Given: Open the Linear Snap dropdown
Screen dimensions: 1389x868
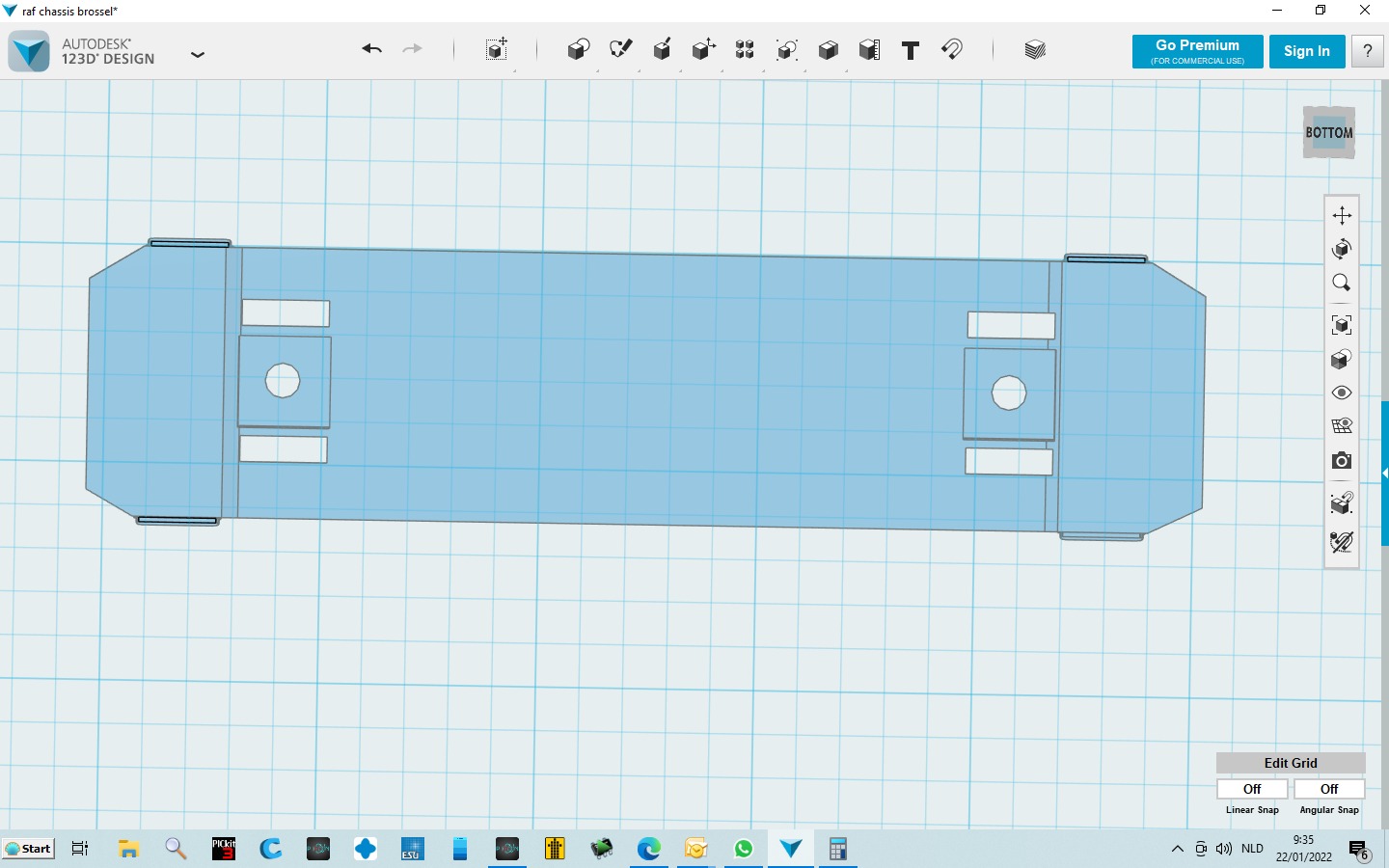Looking at the screenshot, I should tap(1252, 789).
